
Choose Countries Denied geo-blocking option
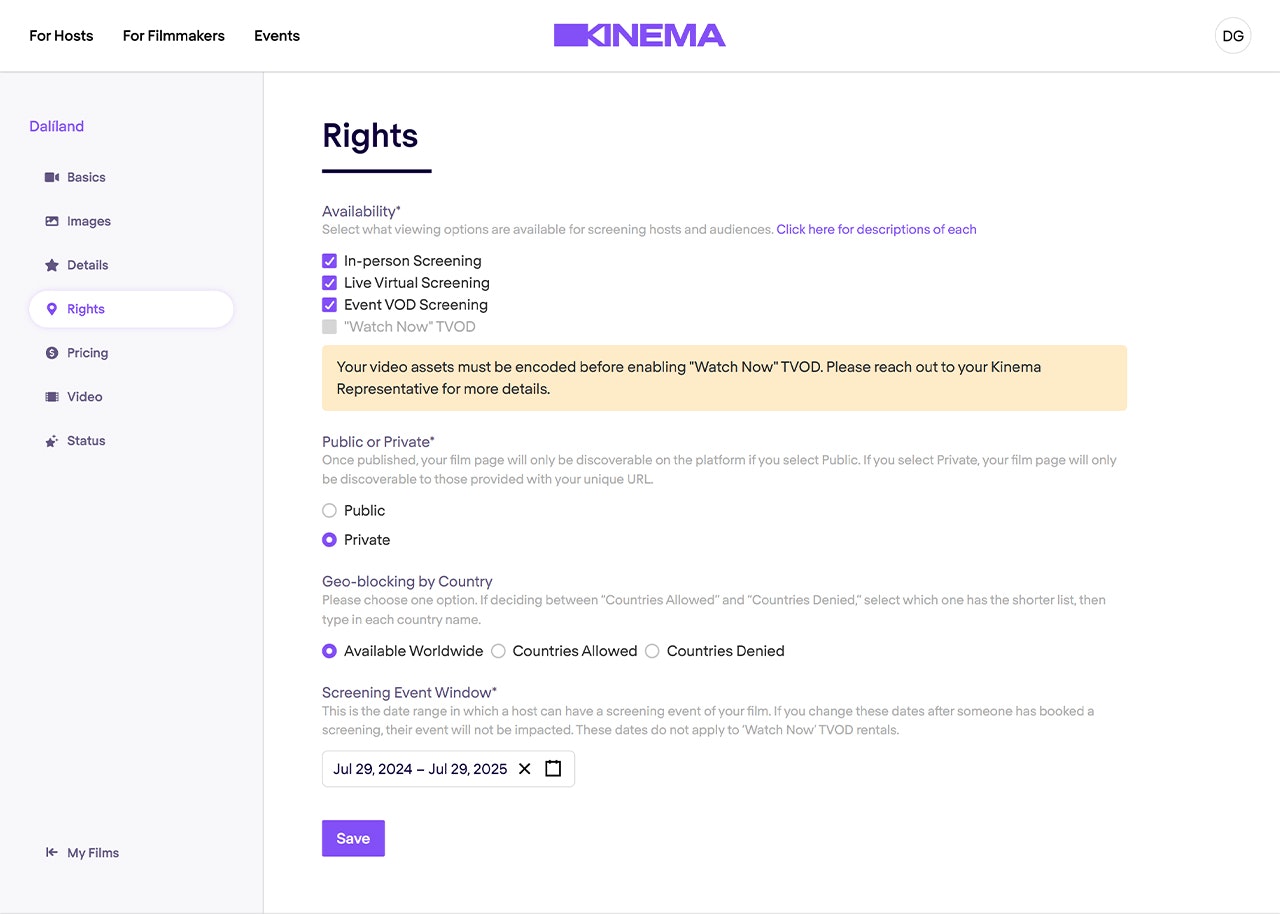click(x=652, y=651)
